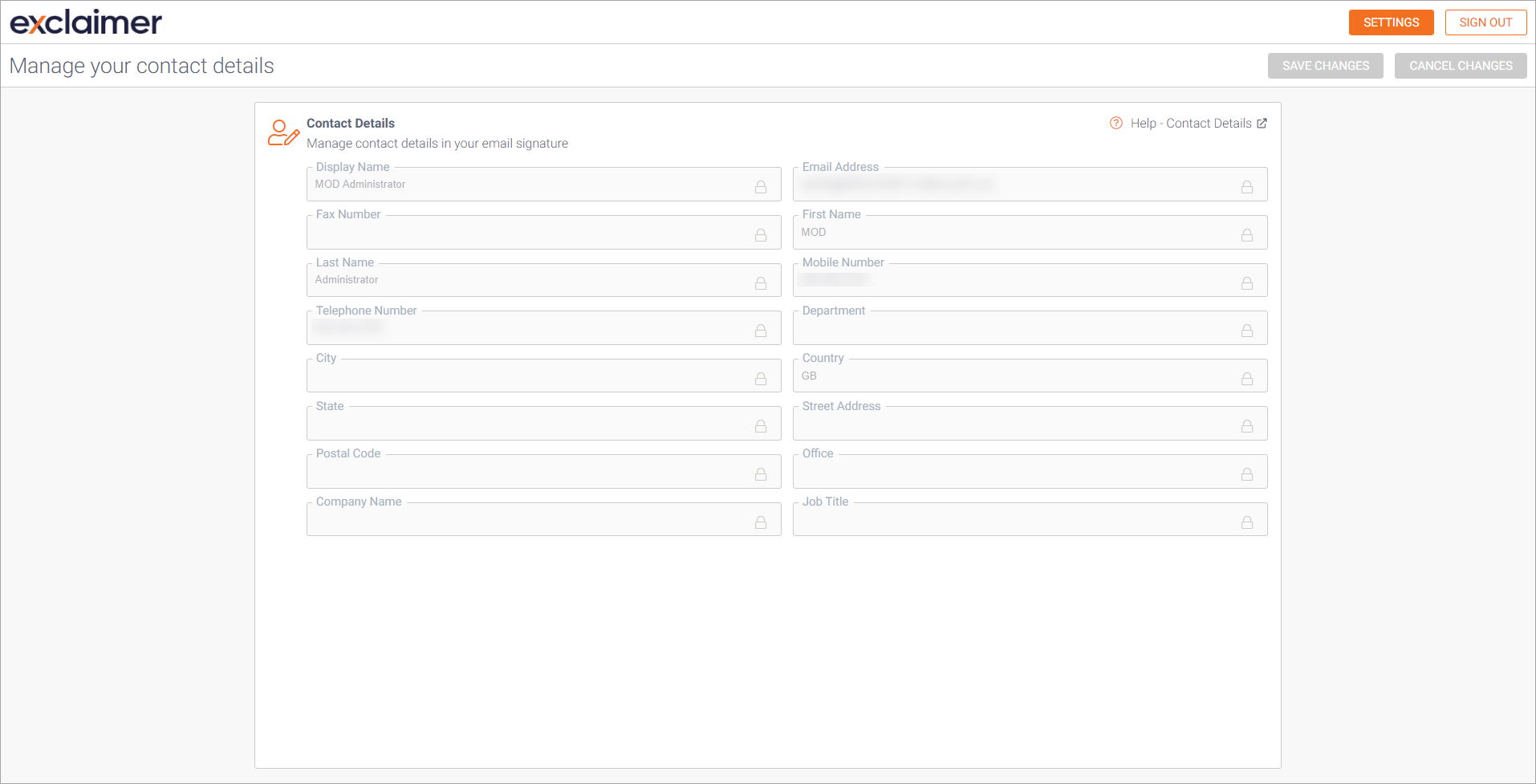Screen dimensions: 1536x784
Task: Toggle the lock on Company Name field
Action: [761, 522]
